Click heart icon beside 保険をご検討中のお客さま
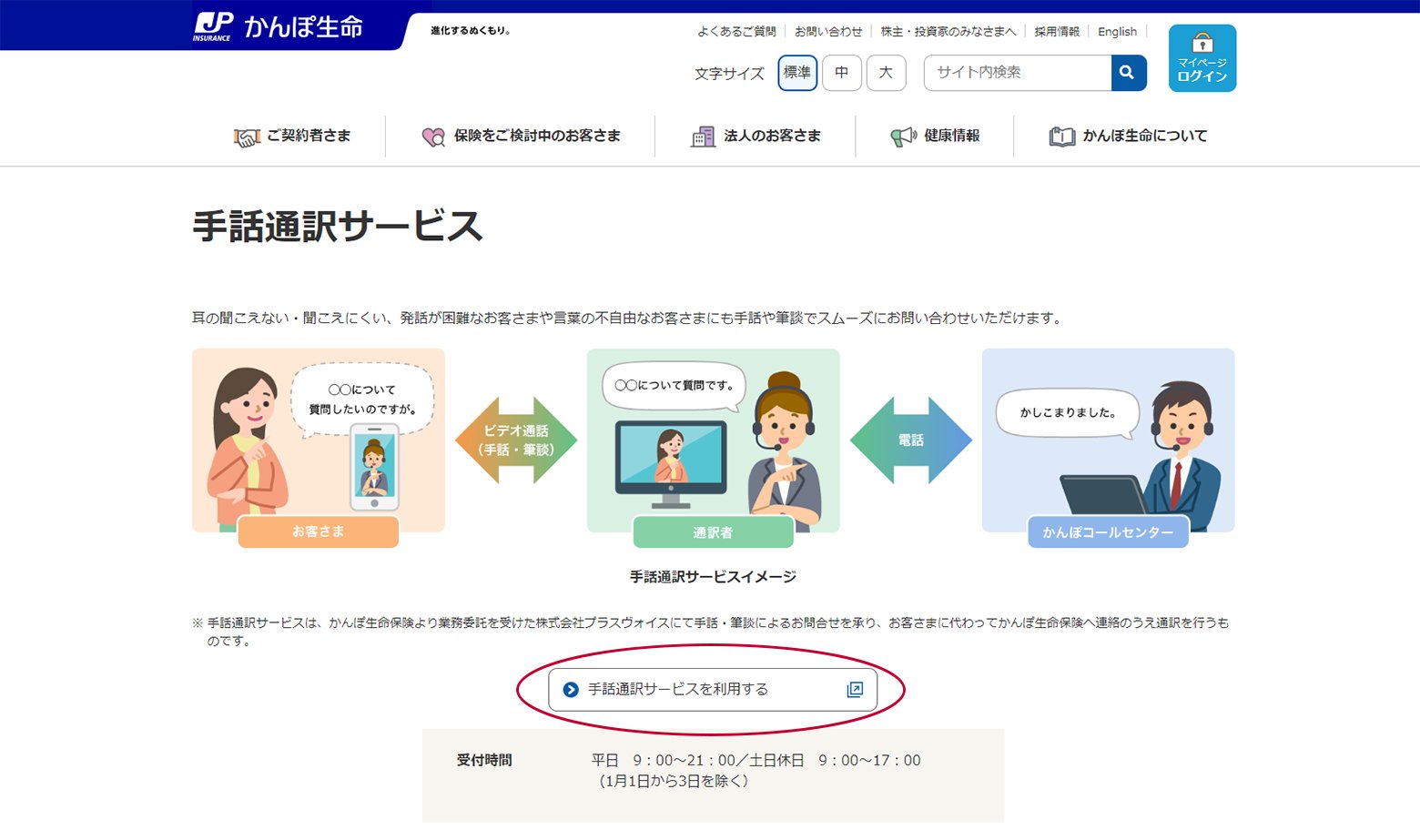Screen dimensions: 1420x840 (433, 137)
